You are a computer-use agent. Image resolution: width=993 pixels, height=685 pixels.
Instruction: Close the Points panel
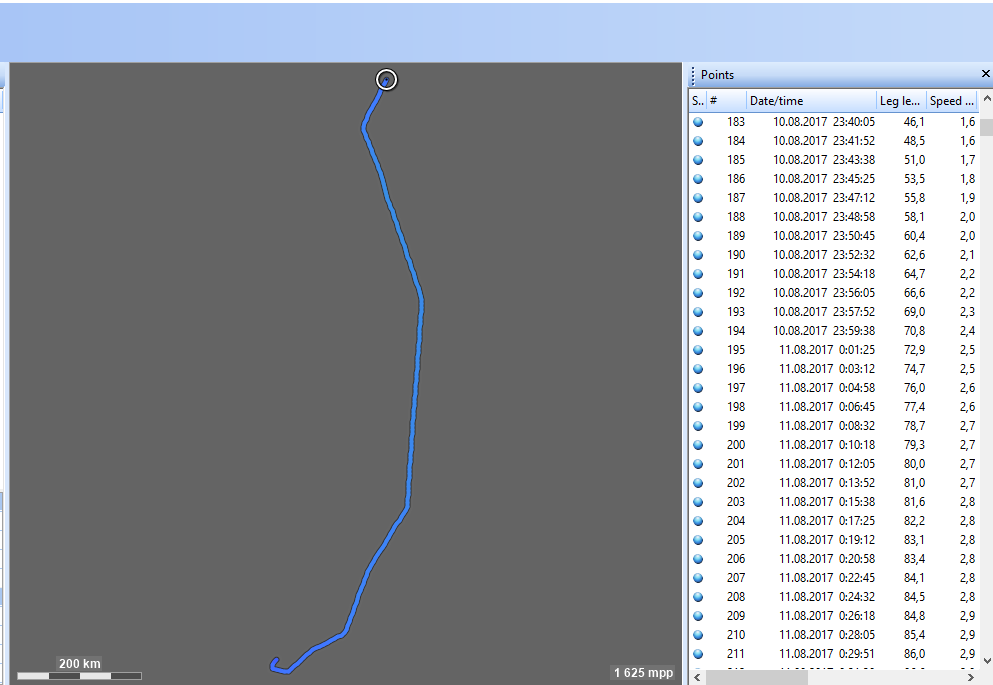pos(985,75)
